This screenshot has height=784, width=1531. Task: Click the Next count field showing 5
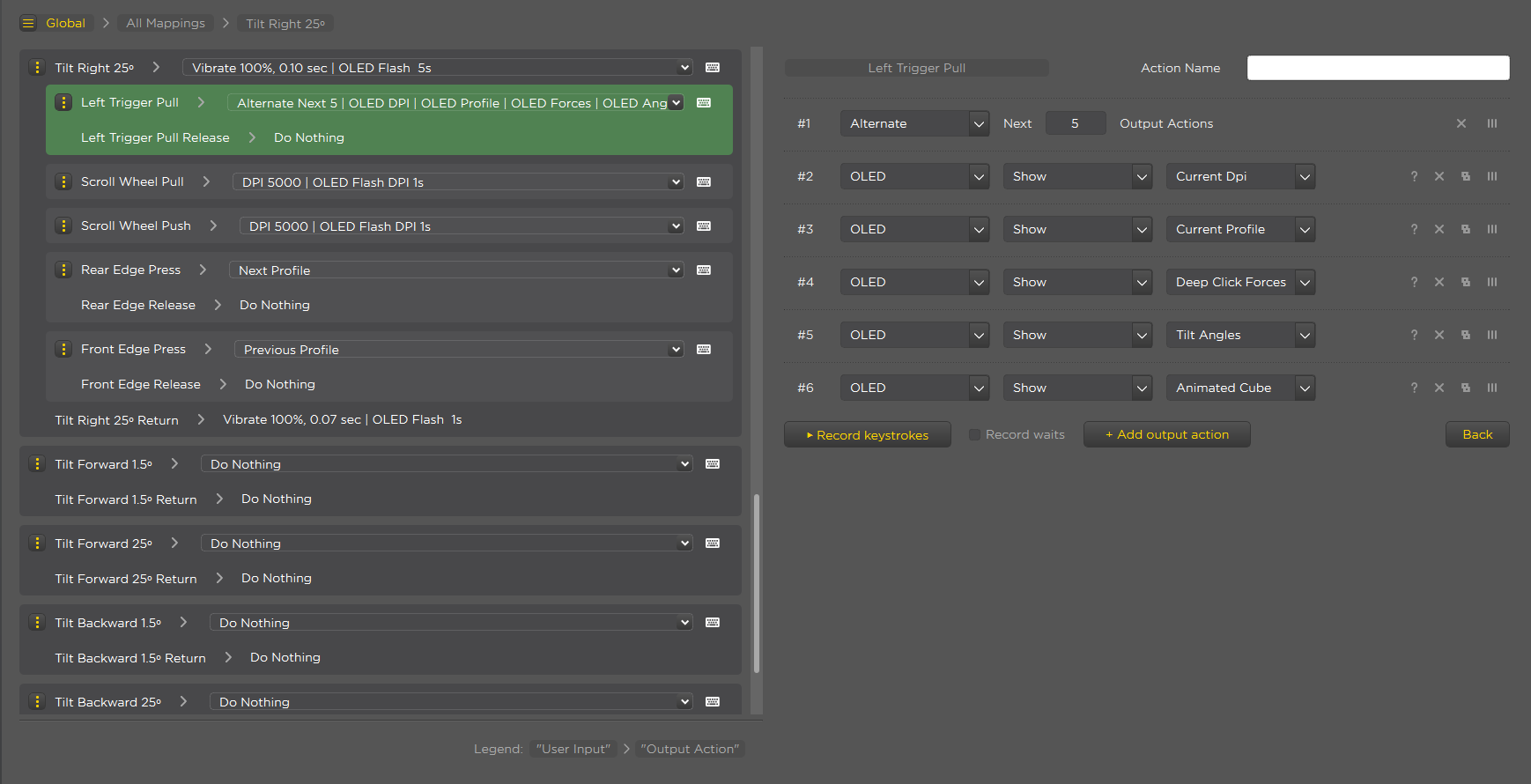click(1076, 123)
